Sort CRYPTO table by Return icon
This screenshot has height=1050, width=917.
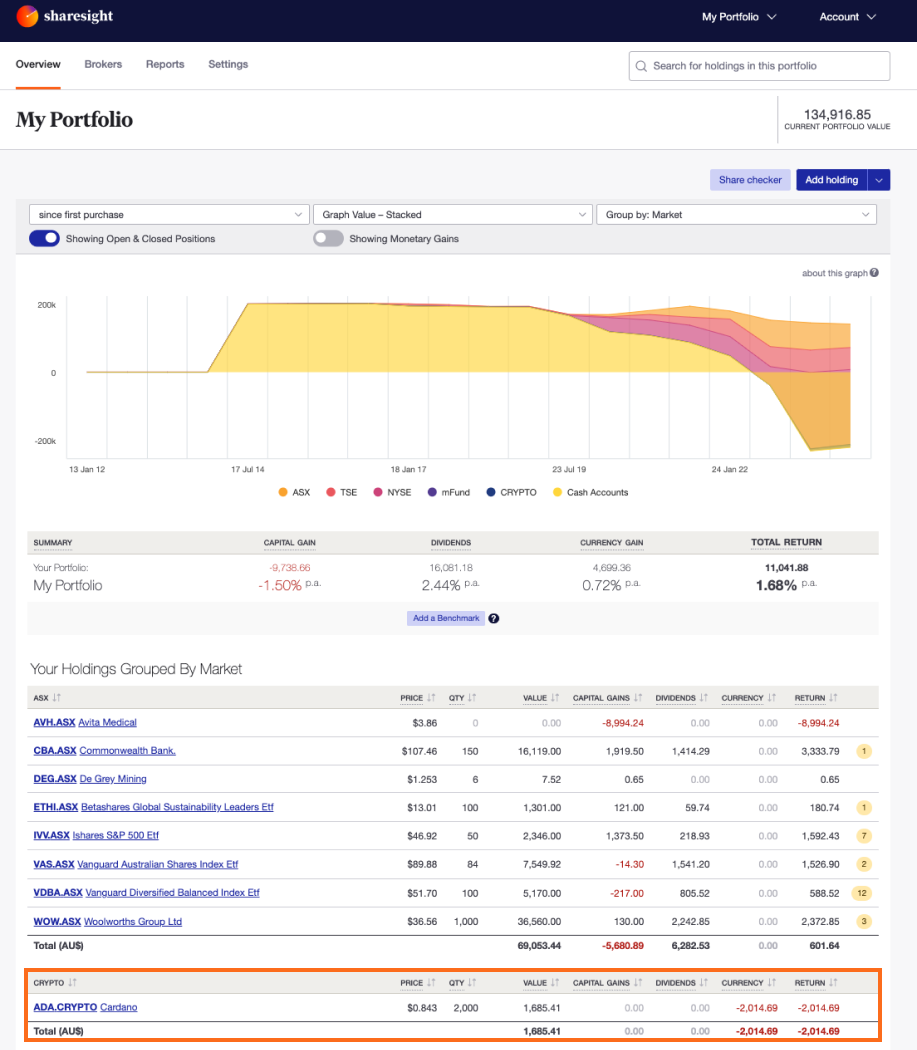click(x=833, y=982)
